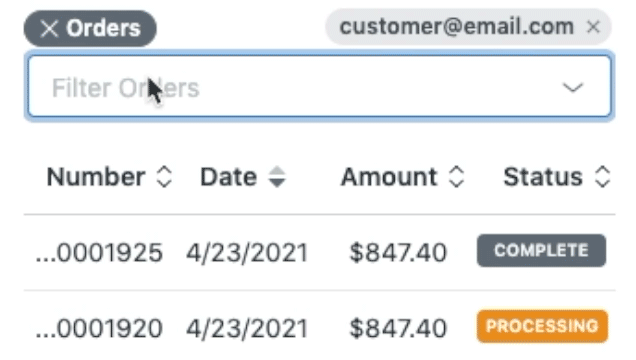This screenshot has width=636, height=360.
Task: Remove the Orders tag with its X
Action: point(49,28)
